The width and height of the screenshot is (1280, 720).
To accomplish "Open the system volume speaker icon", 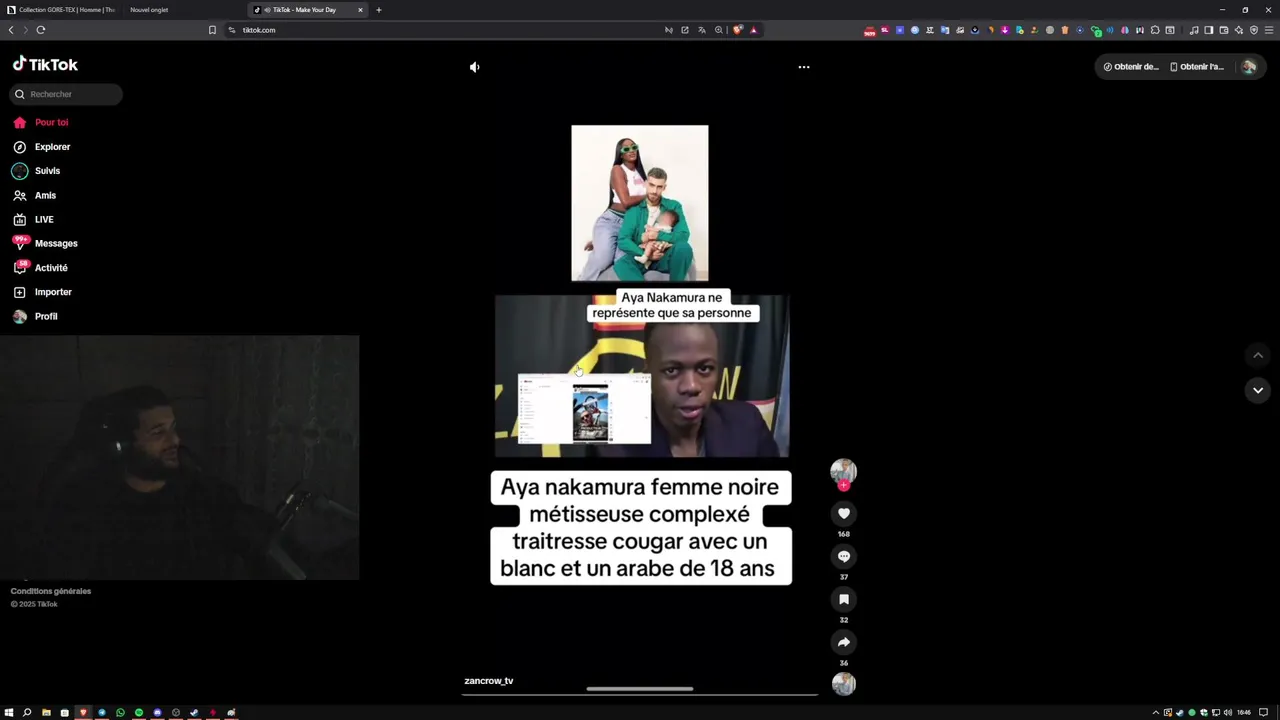I will tap(1228, 712).
